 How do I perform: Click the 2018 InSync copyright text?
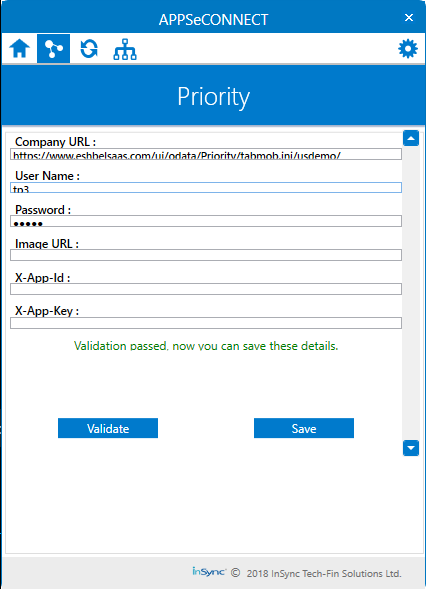tap(324, 574)
